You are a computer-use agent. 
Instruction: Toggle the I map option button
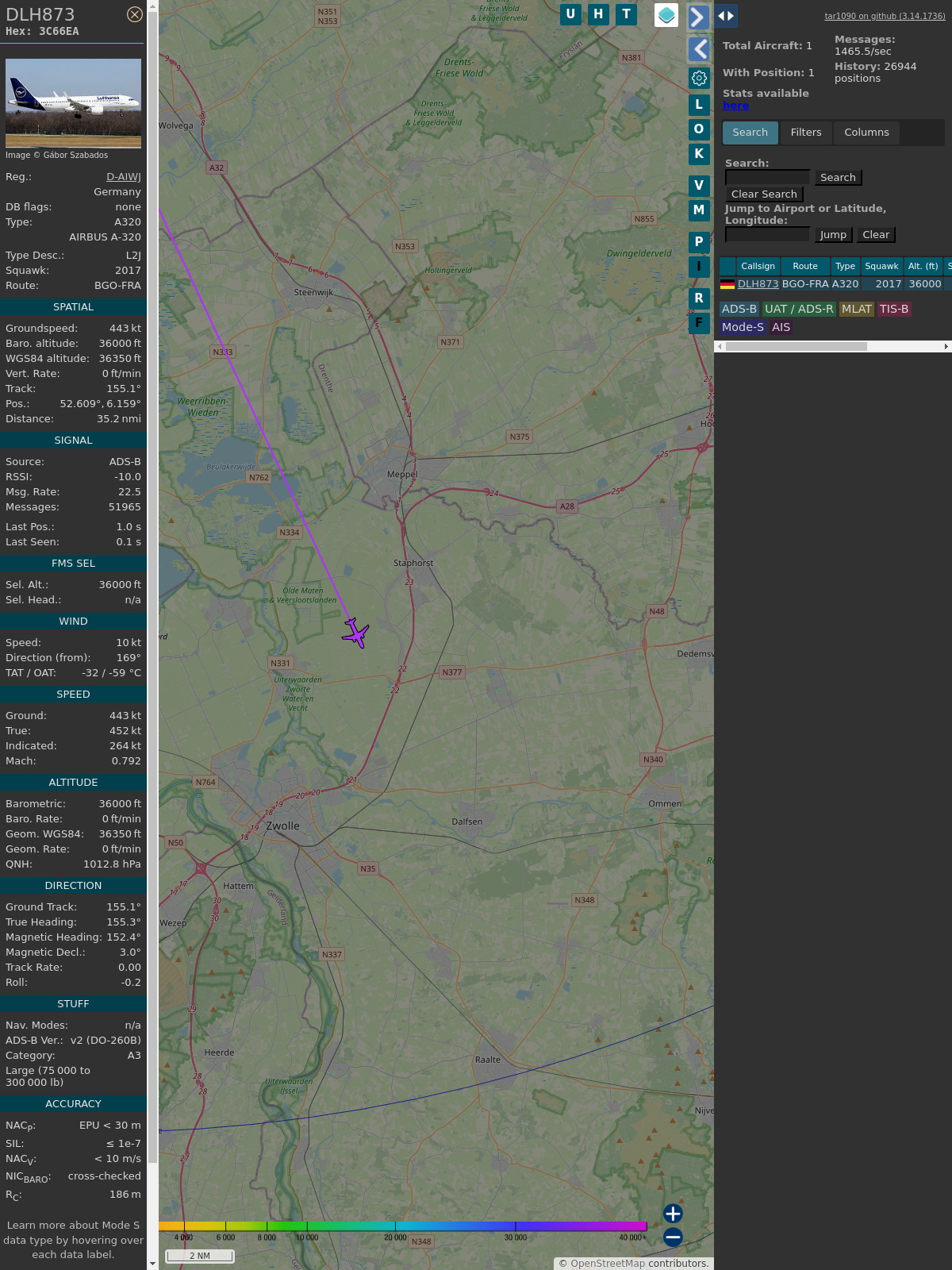[x=699, y=267]
